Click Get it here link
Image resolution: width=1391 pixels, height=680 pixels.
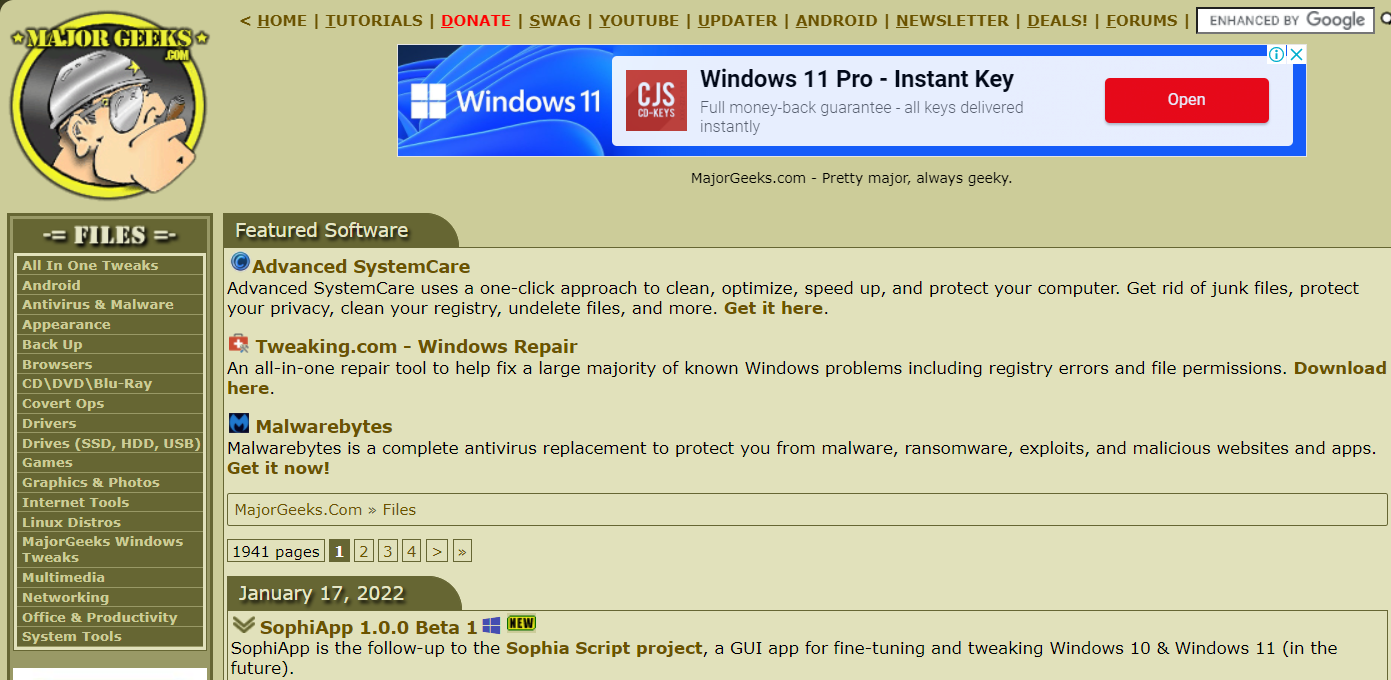pos(773,308)
